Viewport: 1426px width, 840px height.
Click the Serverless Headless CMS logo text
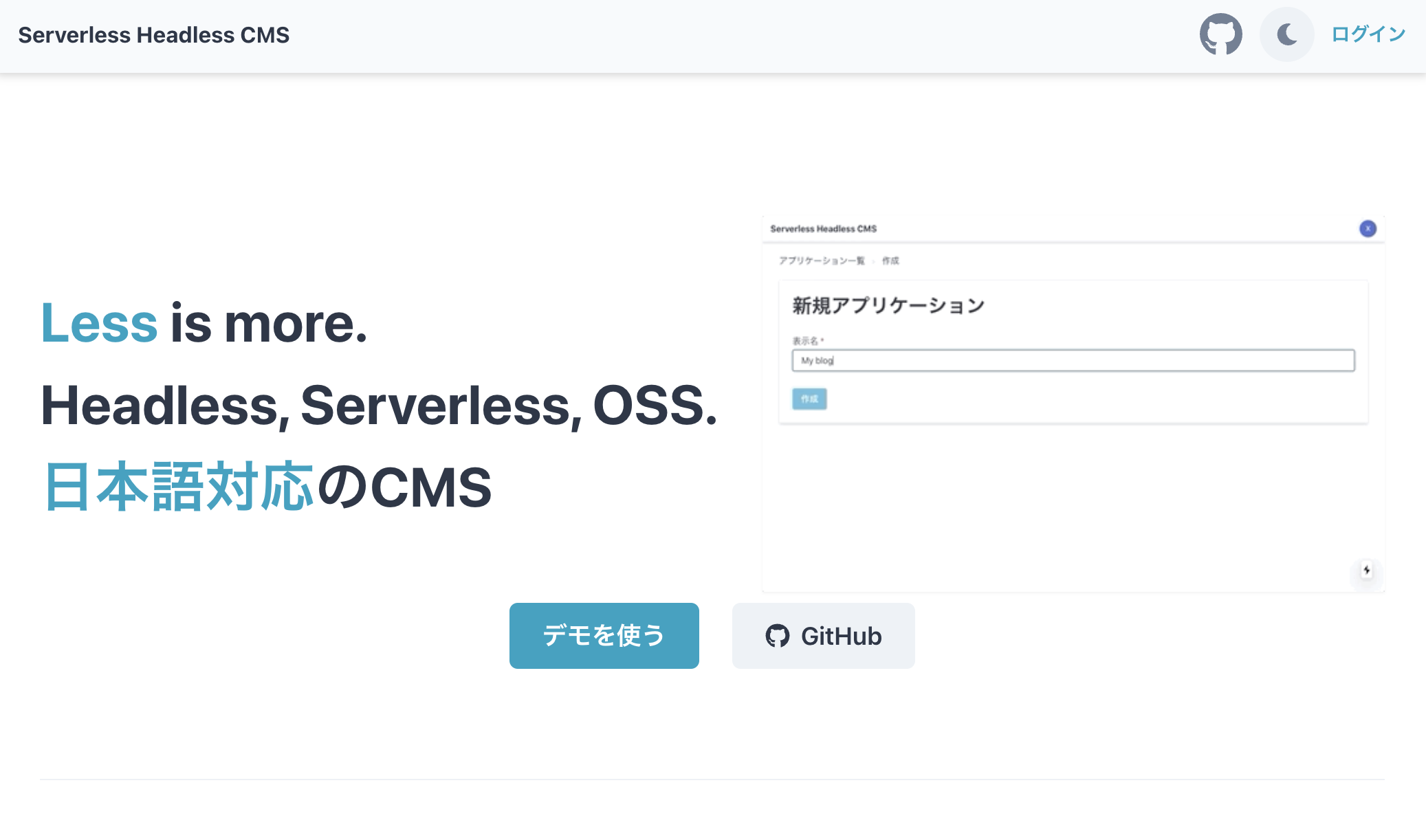[x=153, y=34]
